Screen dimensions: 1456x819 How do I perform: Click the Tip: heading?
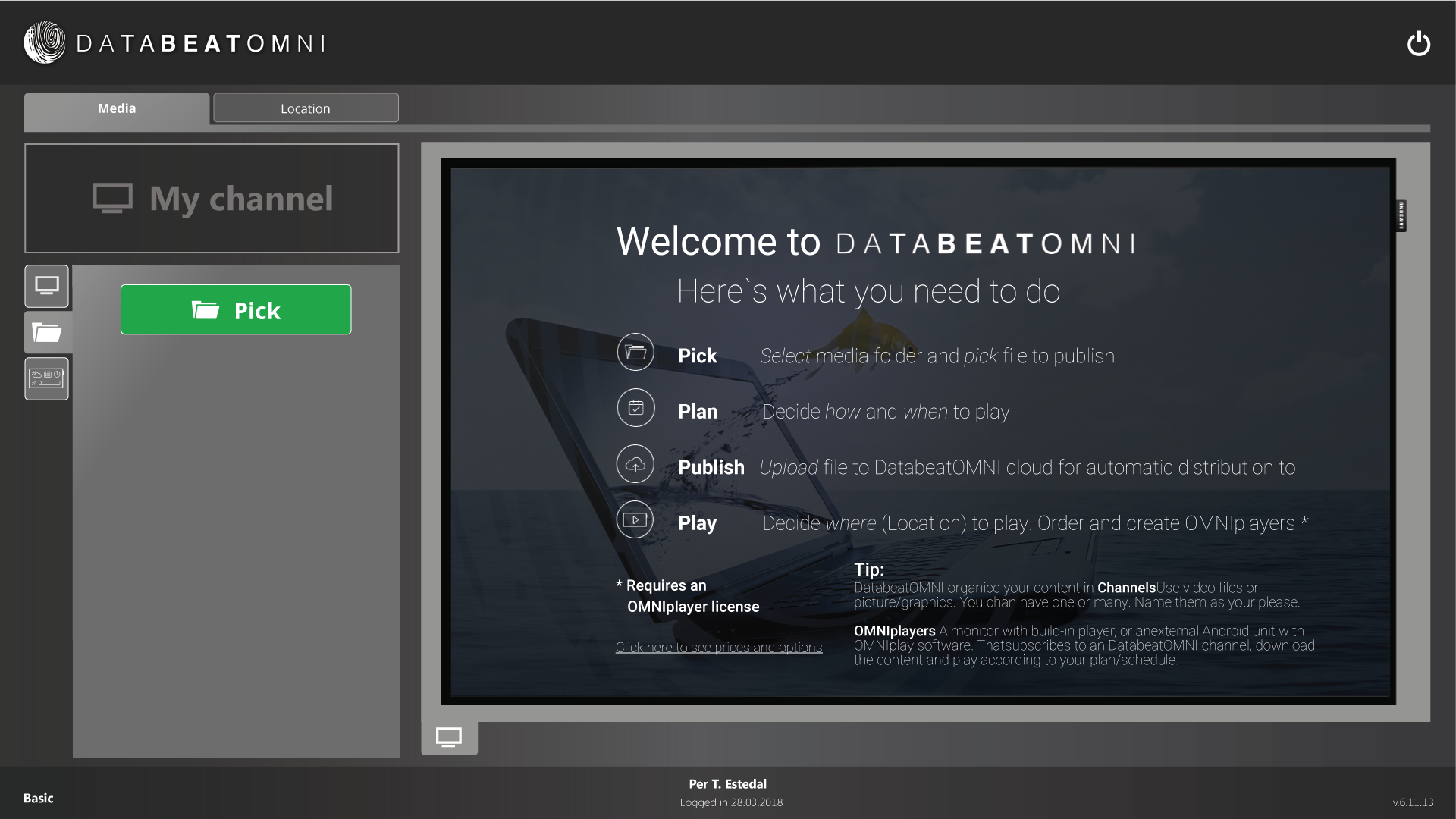point(869,570)
